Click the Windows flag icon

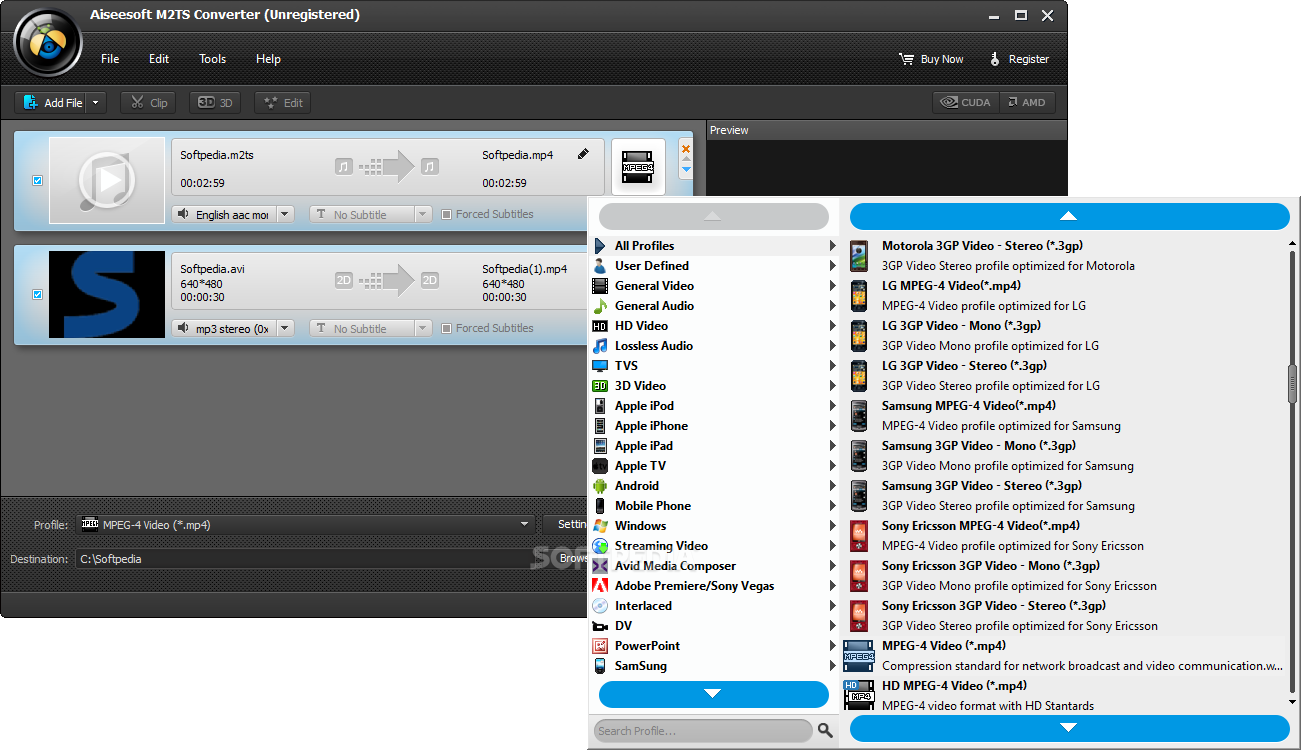point(600,526)
